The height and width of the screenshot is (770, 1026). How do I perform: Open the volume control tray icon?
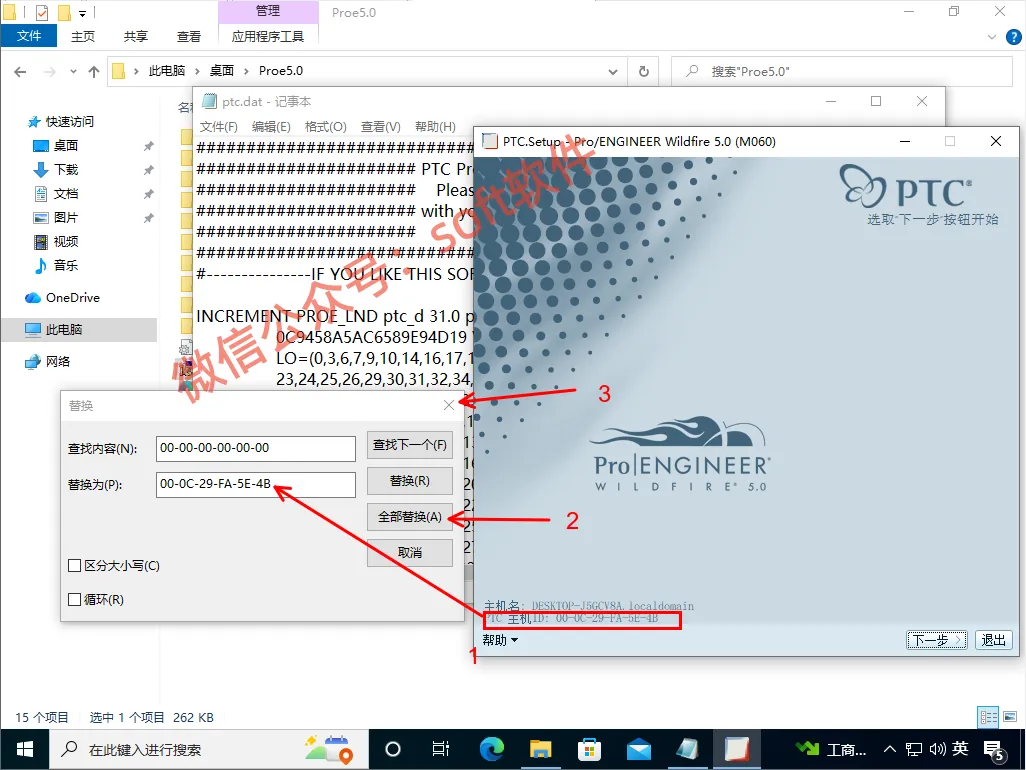pyautogui.click(x=937, y=749)
